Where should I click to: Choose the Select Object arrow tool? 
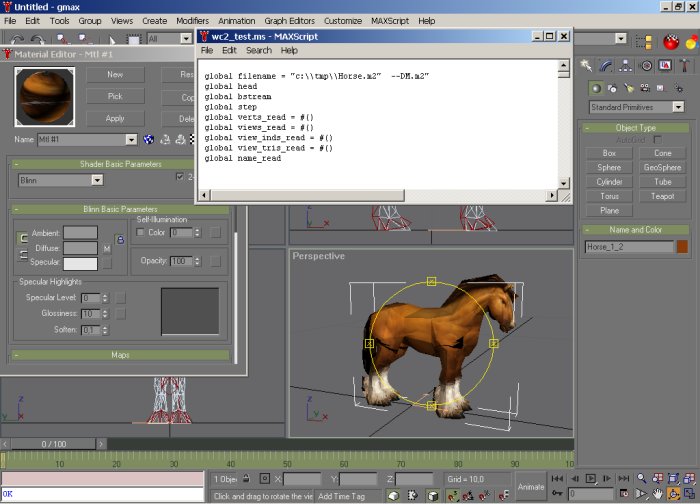[112, 40]
